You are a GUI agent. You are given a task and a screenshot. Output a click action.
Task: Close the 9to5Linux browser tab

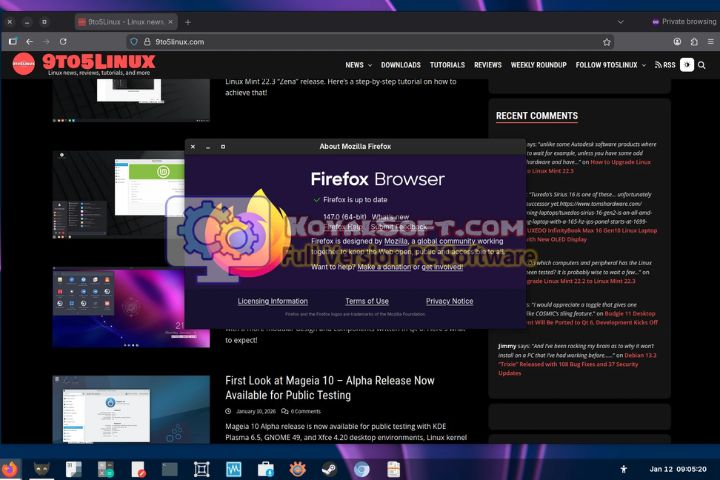[x=170, y=22]
